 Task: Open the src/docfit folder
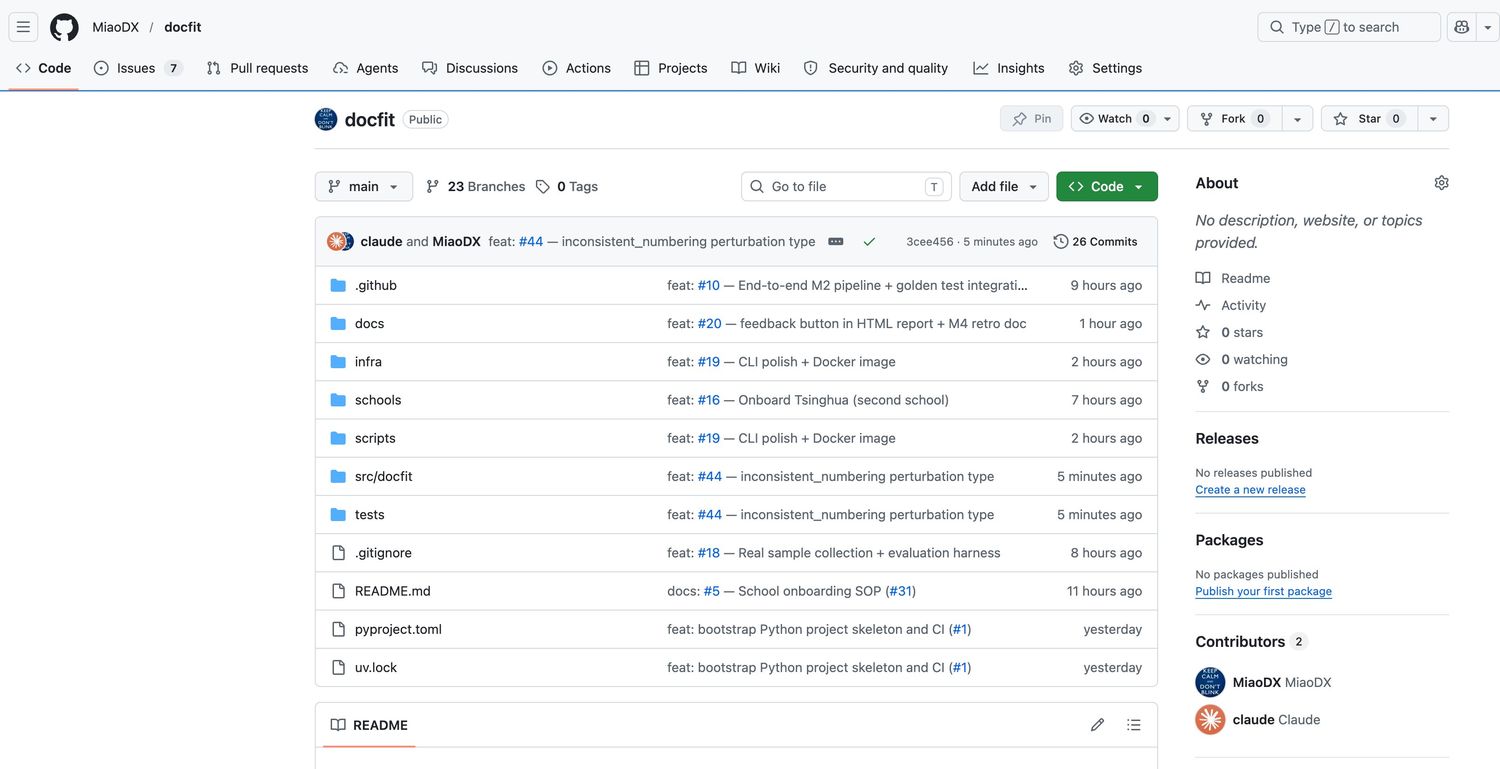[384, 477]
